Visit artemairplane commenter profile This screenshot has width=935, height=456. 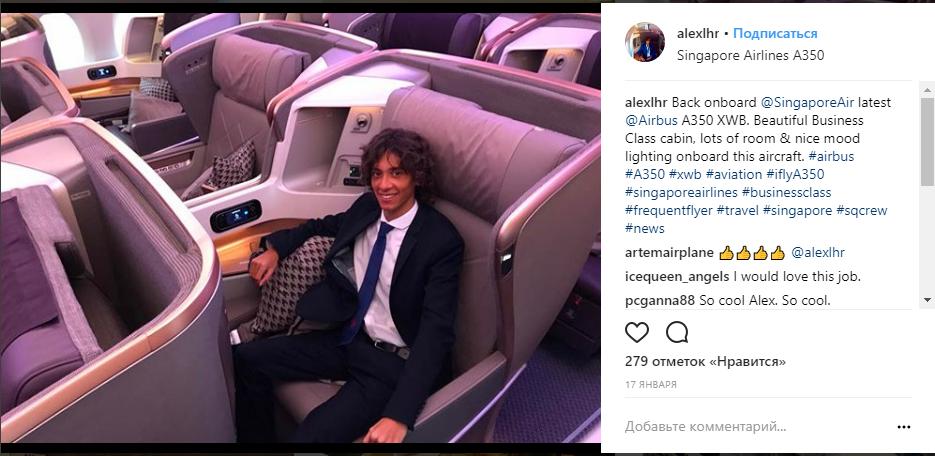pyautogui.click(x=669, y=253)
